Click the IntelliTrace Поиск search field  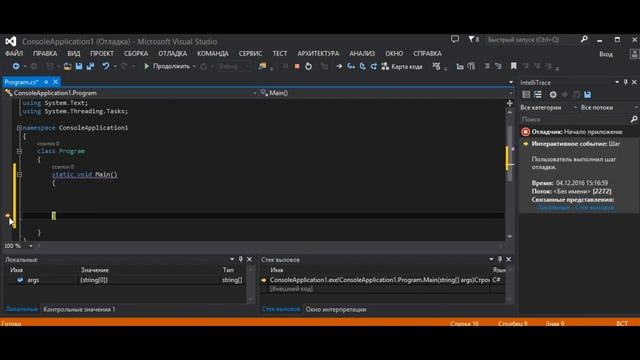click(x=575, y=119)
